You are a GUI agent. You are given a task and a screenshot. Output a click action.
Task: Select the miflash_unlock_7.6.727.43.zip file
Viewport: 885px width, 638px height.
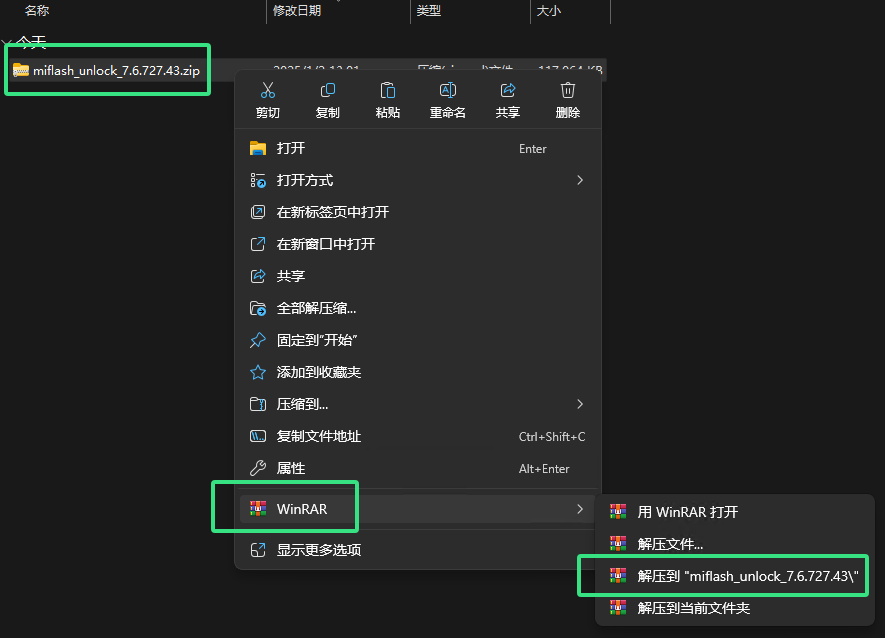[107, 70]
